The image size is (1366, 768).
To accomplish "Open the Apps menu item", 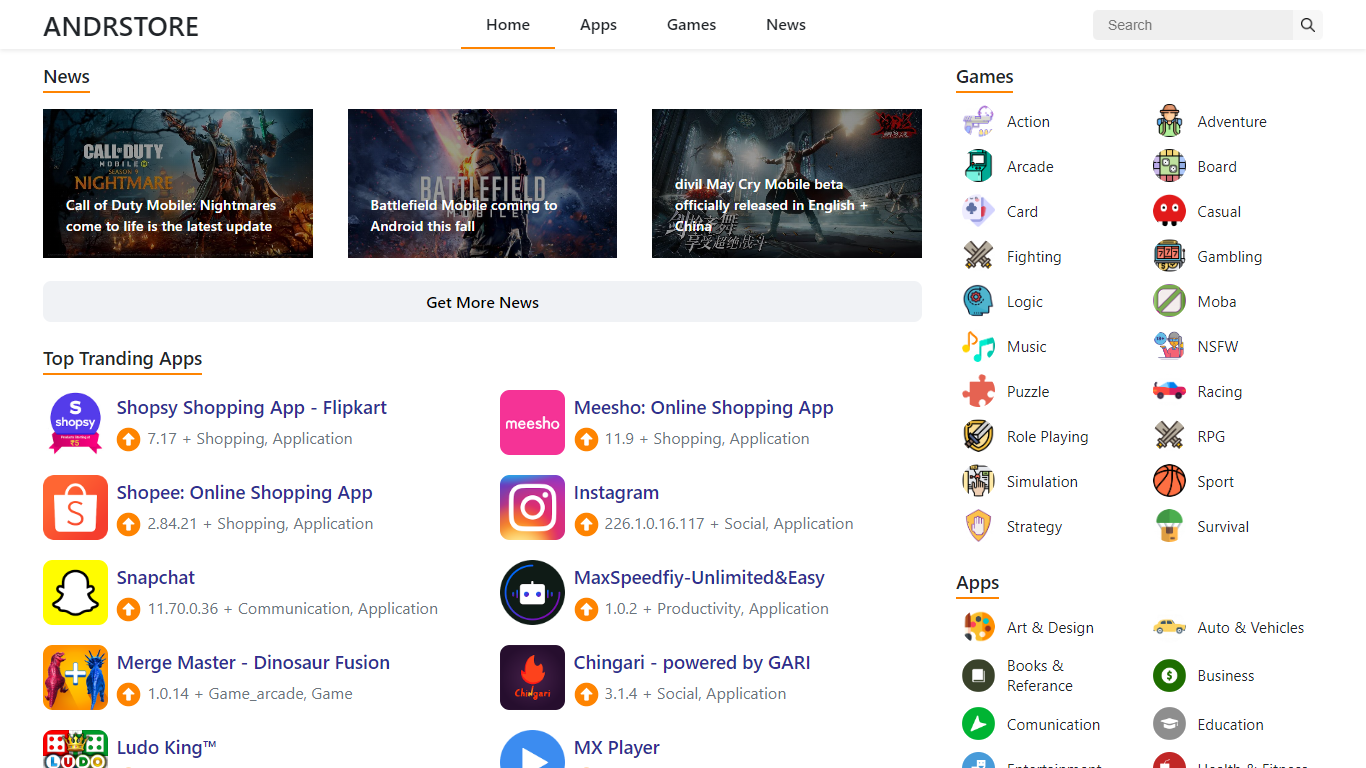I will click(598, 25).
